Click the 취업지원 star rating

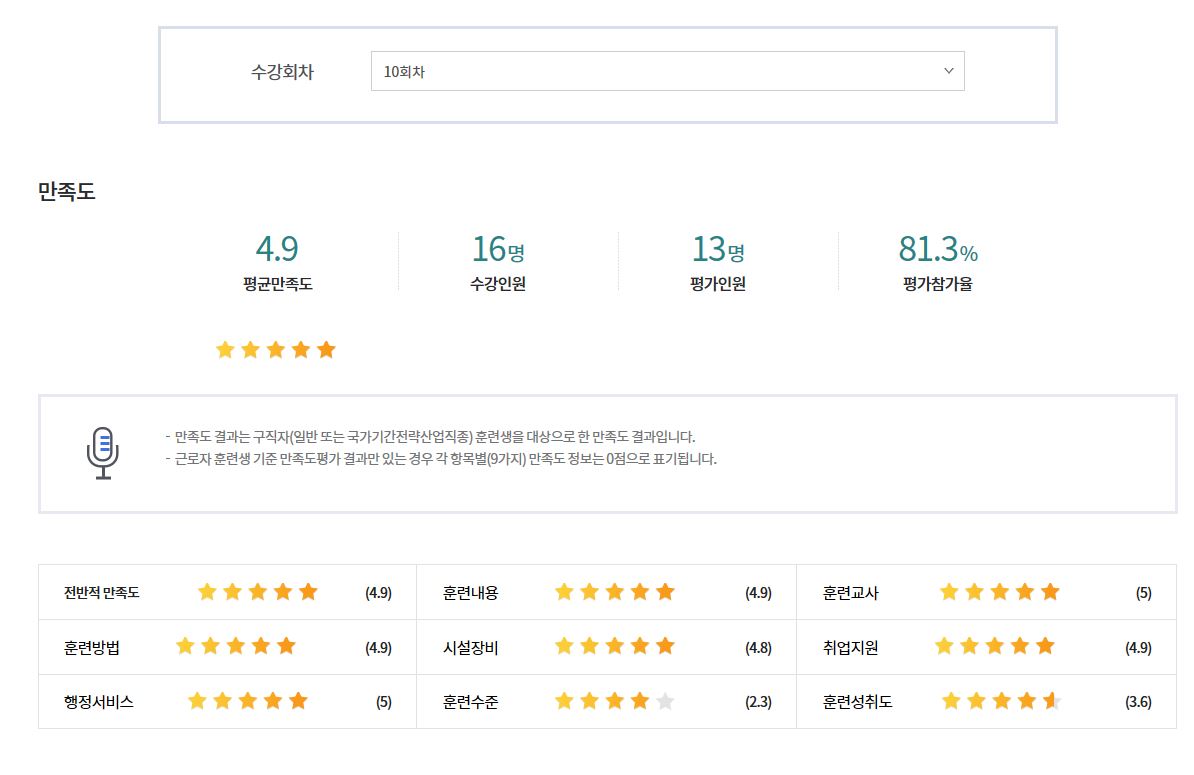click(x=994, y=646)
